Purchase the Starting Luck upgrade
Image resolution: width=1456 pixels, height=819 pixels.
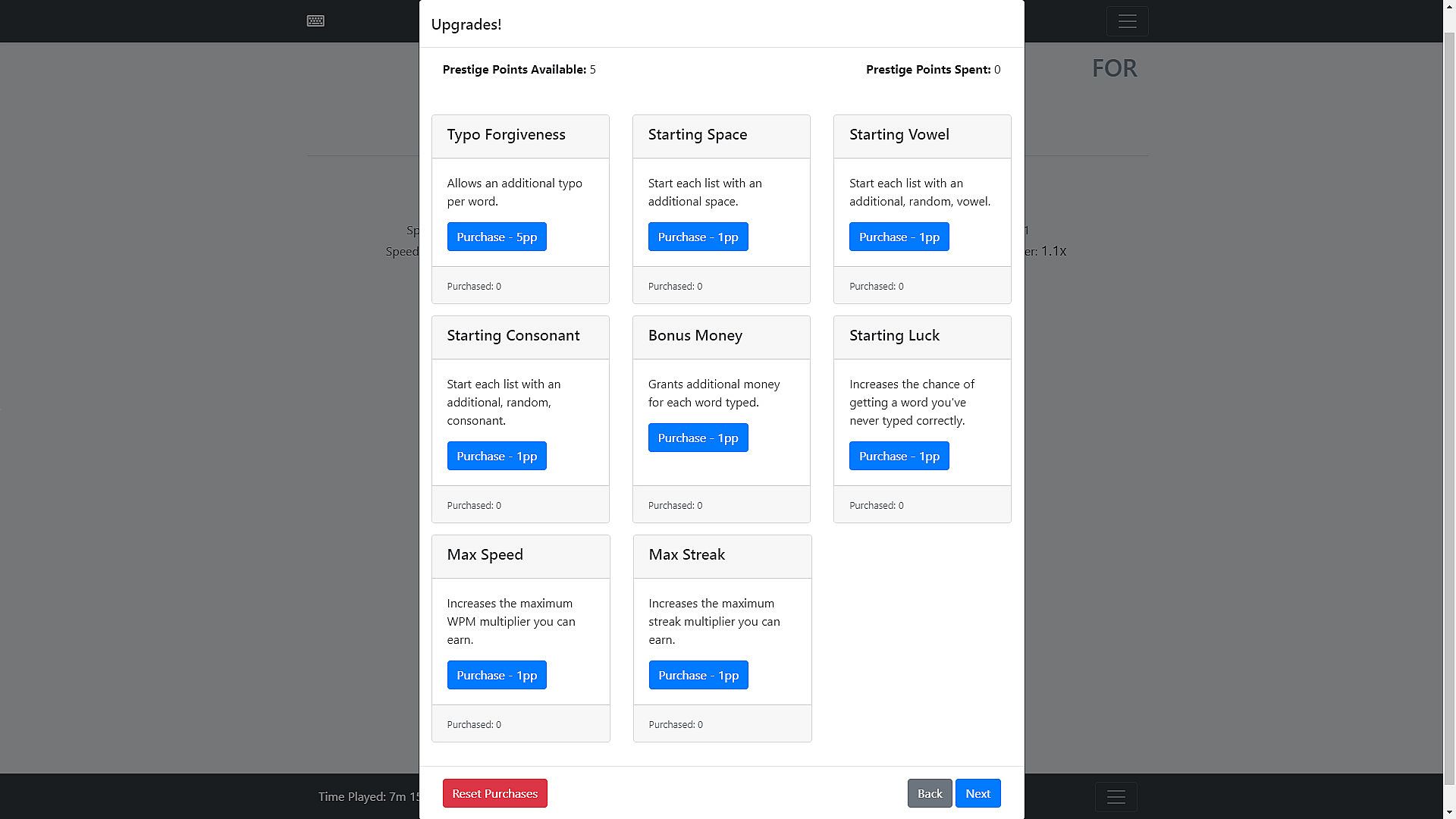[899, 457]
